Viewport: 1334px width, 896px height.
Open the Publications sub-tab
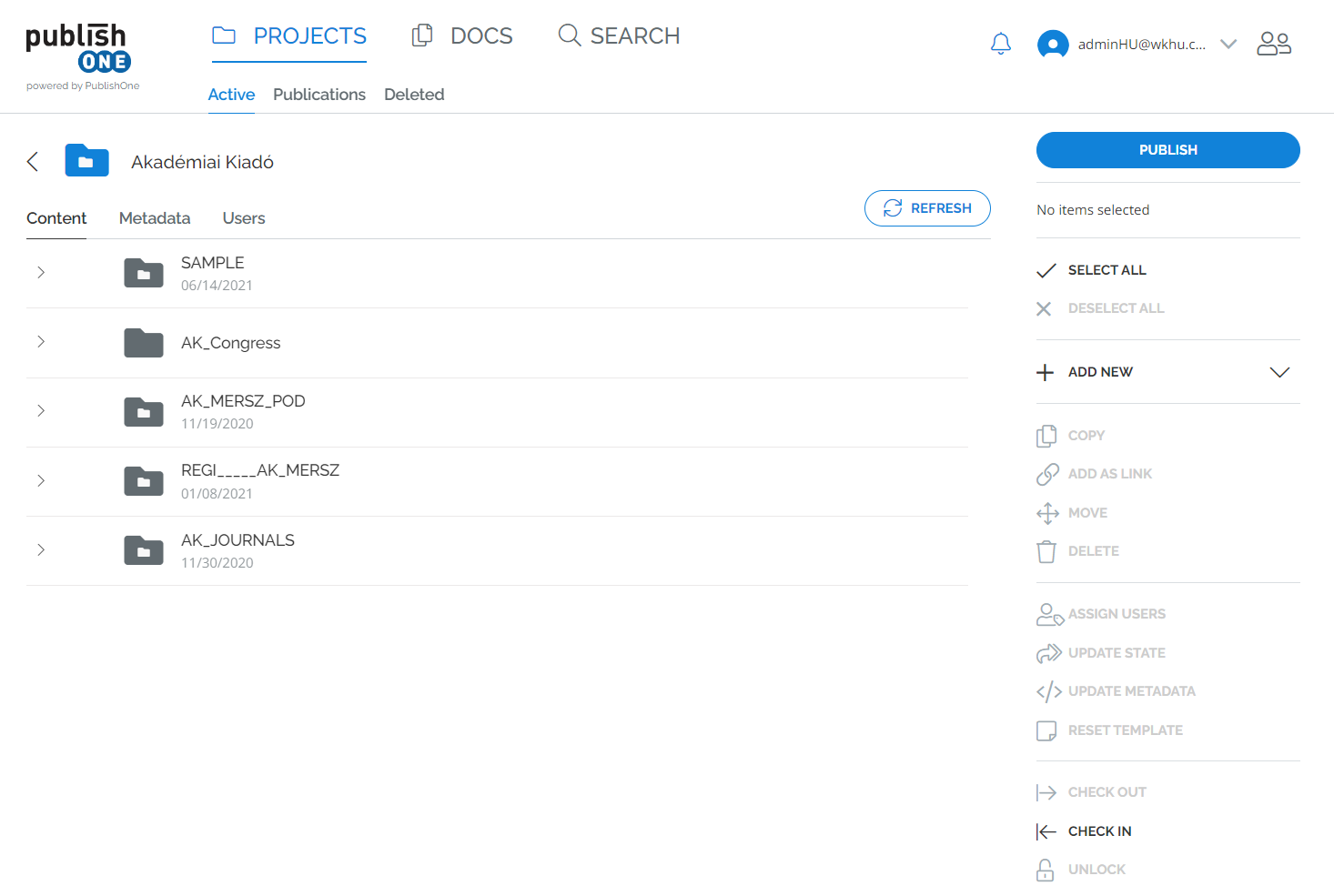pos(318,95)
